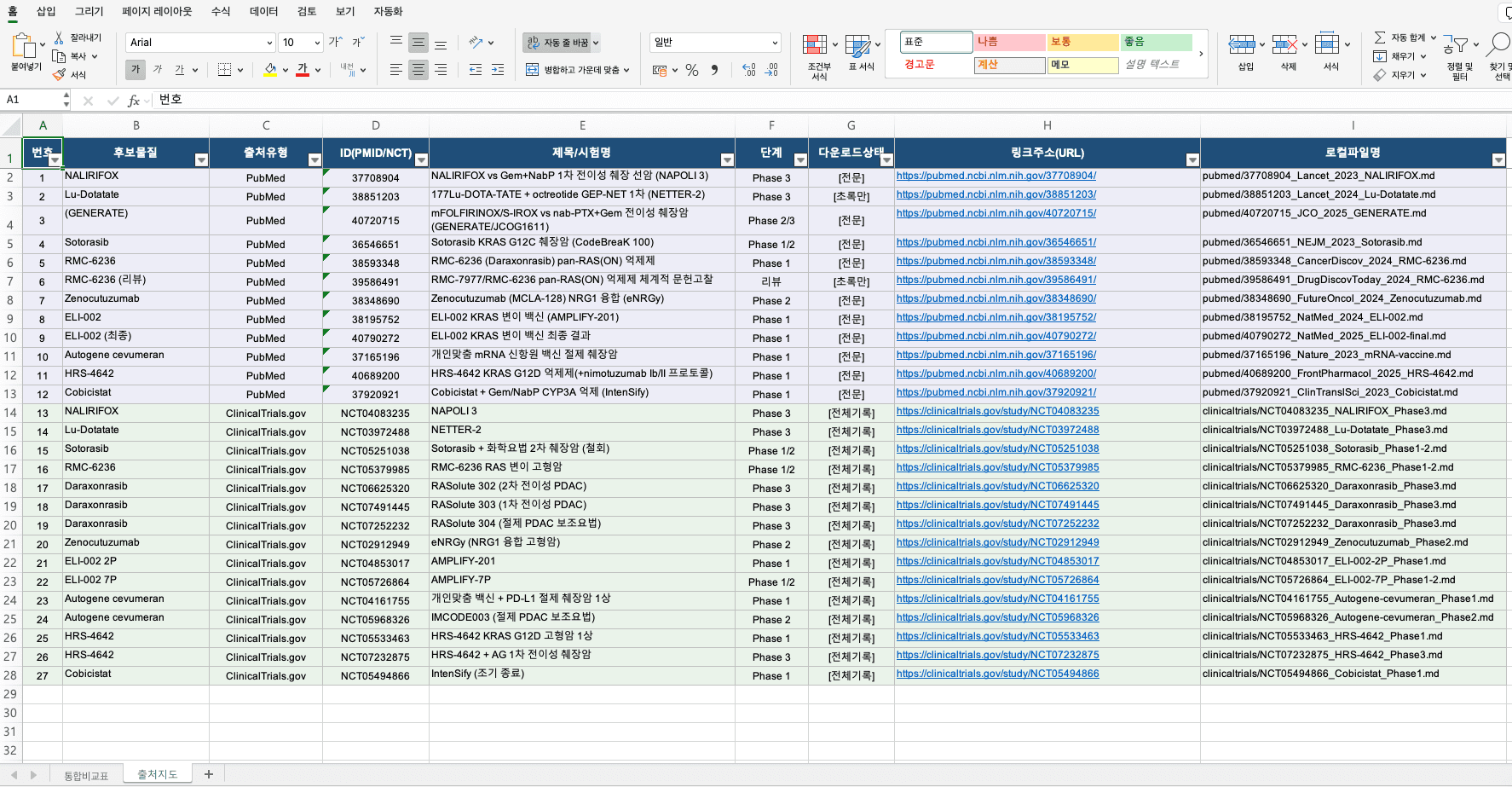Open the 수식 ribbon tab
Image resolution: width=1512 pixels, height=787 pixels.
click(x=221, y=11)
